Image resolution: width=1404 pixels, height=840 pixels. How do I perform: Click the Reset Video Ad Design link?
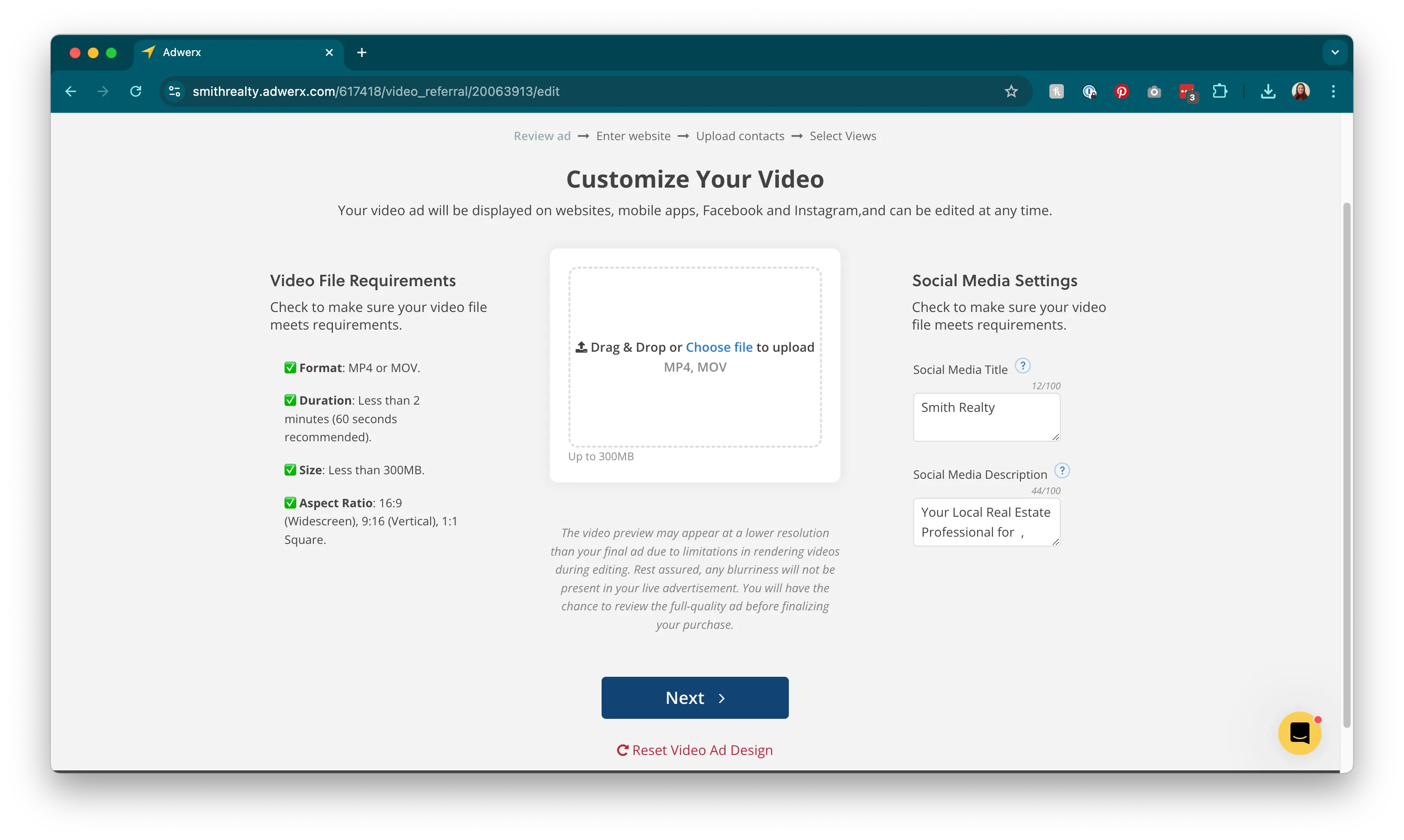pos(695,750)
